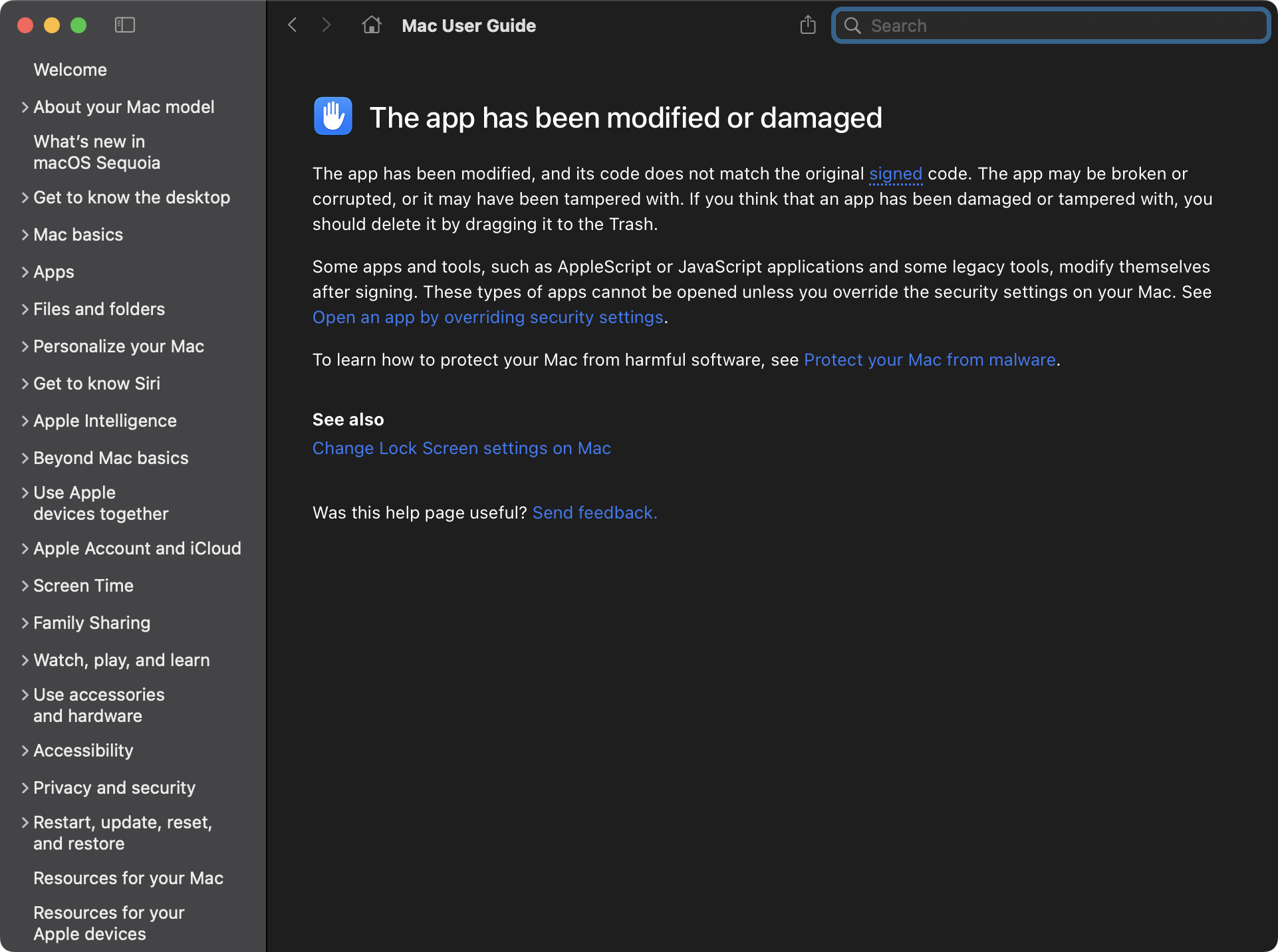
Task: Focus the Search input field
Action: click(x=1051, y=26)
